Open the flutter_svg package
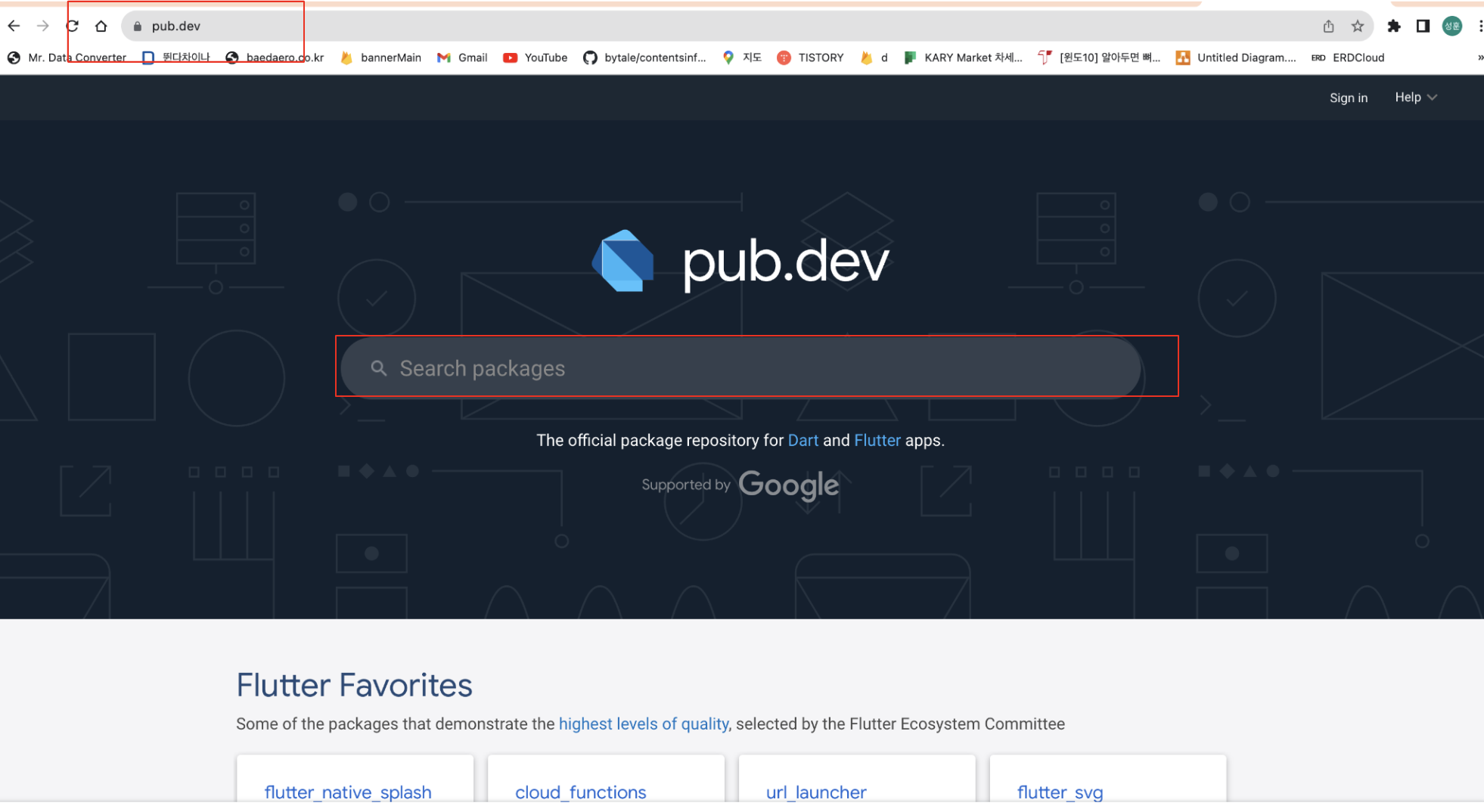The height and width of the screenshot is (812, 1484). (1060, 792)
